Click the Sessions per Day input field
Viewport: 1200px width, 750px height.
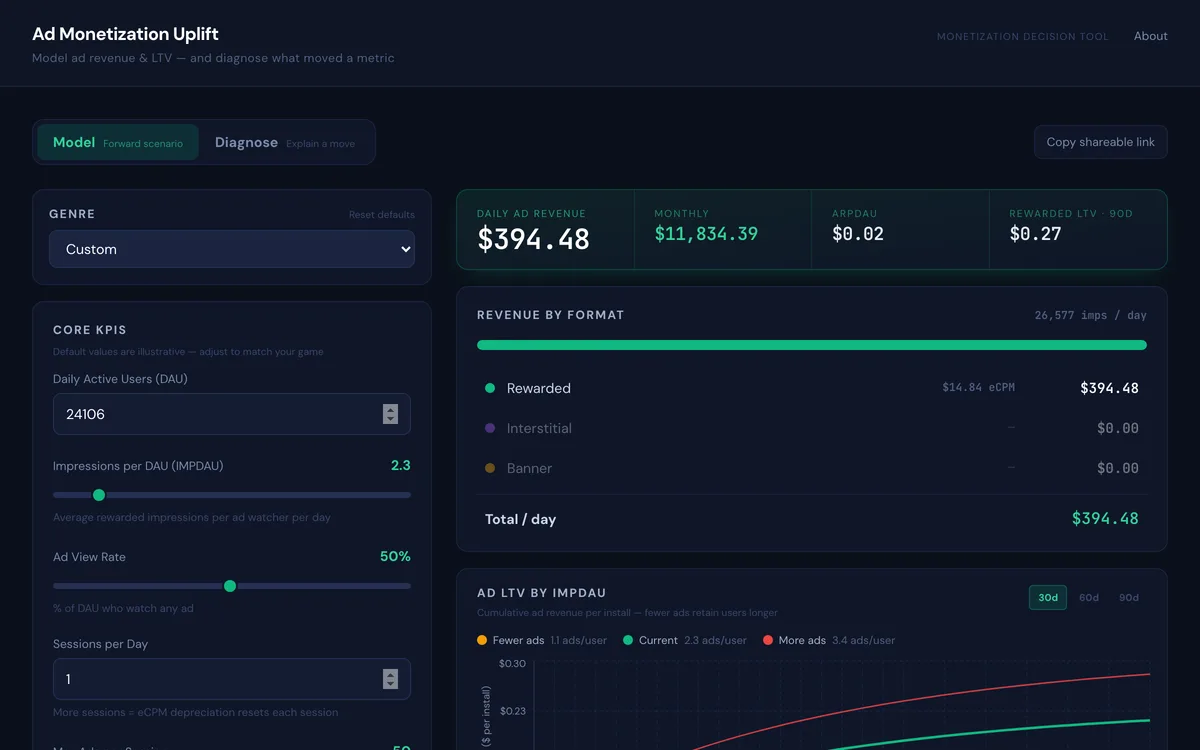(232, 679)
